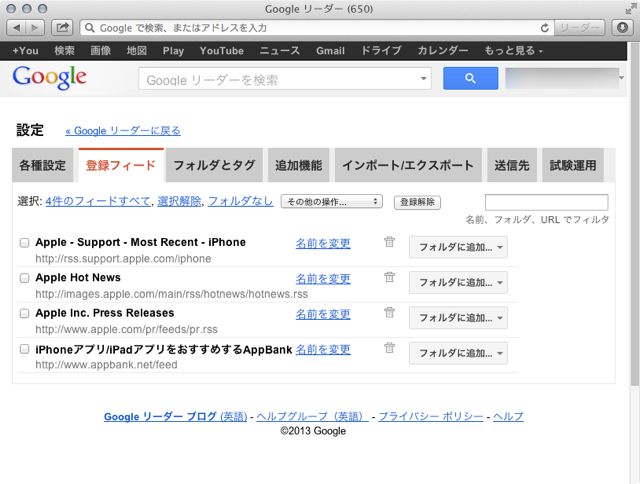Open カレンダー from Google bar

point(442,51)
